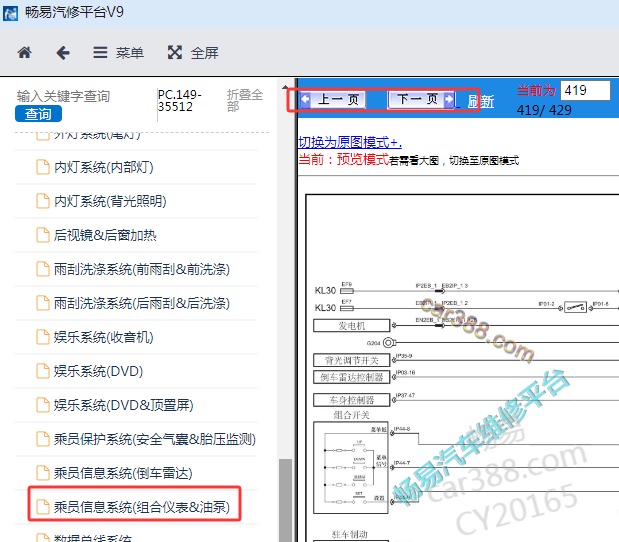Click the 查询 search button
The image size is (619, 542).
tap(38, 114)
